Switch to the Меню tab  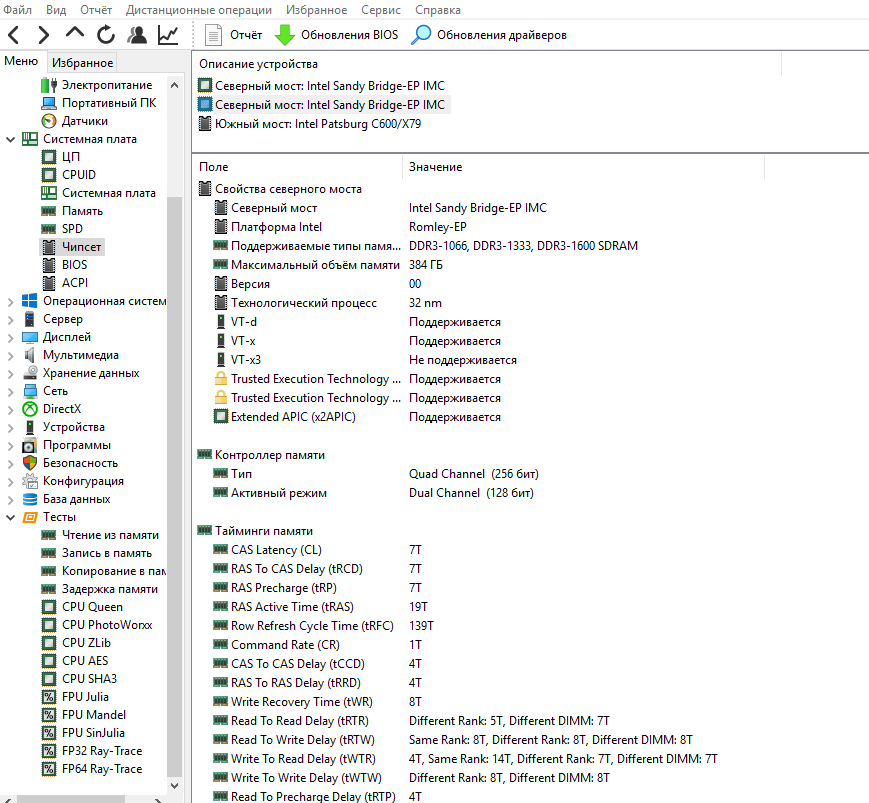point(21,61)
